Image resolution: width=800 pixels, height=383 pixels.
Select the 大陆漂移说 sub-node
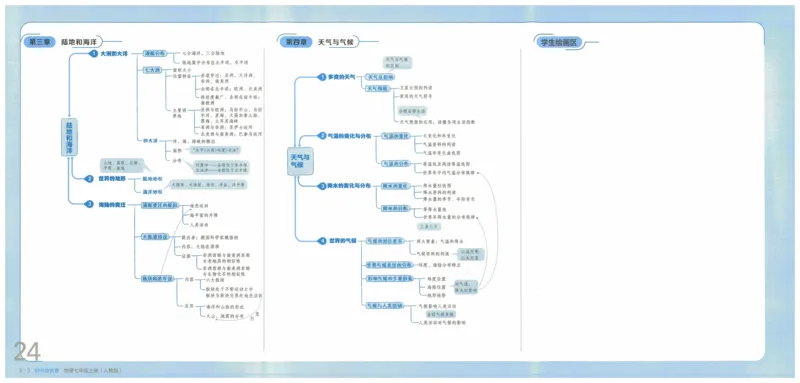tap(155, 237)
